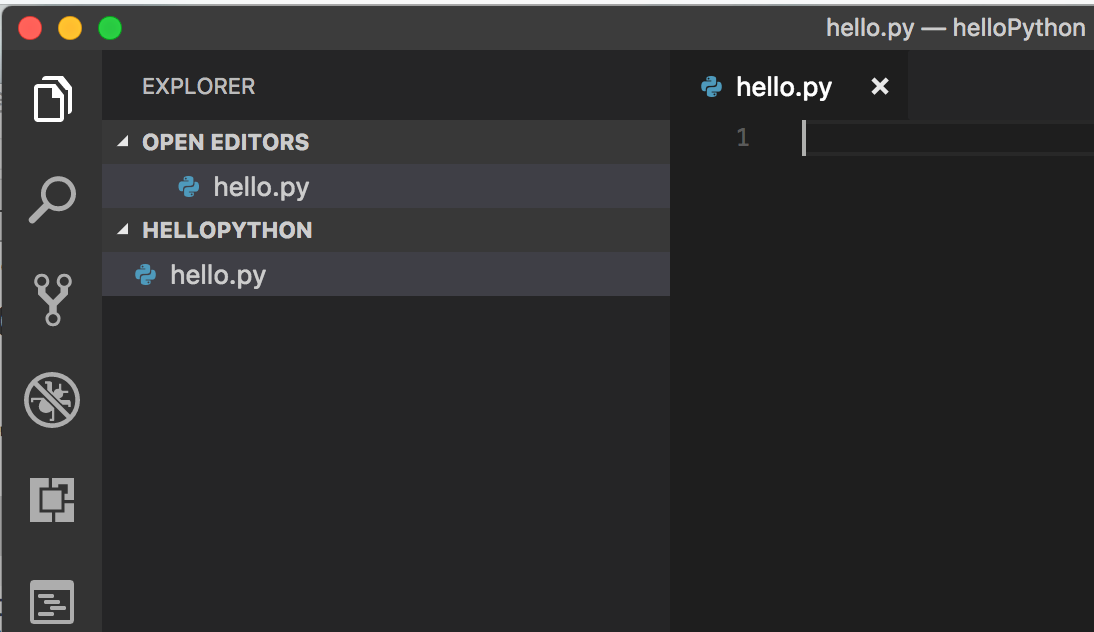Click the HELLOPYTHON section header

point(386,230)
